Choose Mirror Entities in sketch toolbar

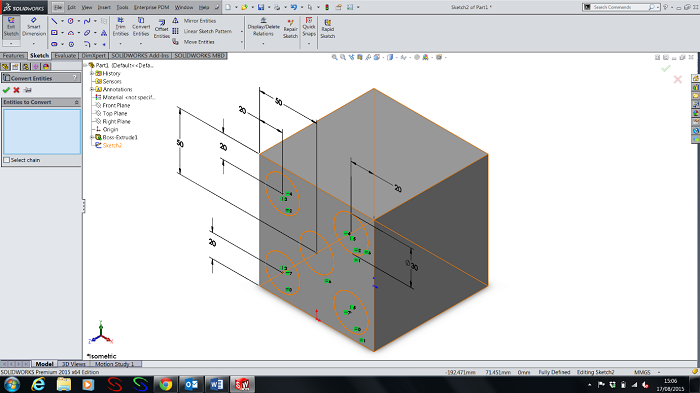(194, 21)
